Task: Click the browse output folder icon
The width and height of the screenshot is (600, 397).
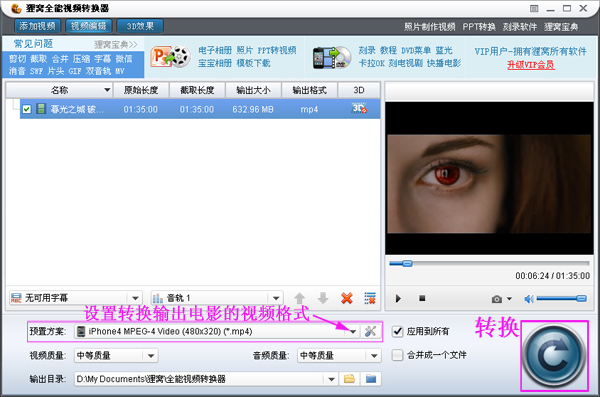Action: click(349, 379)
